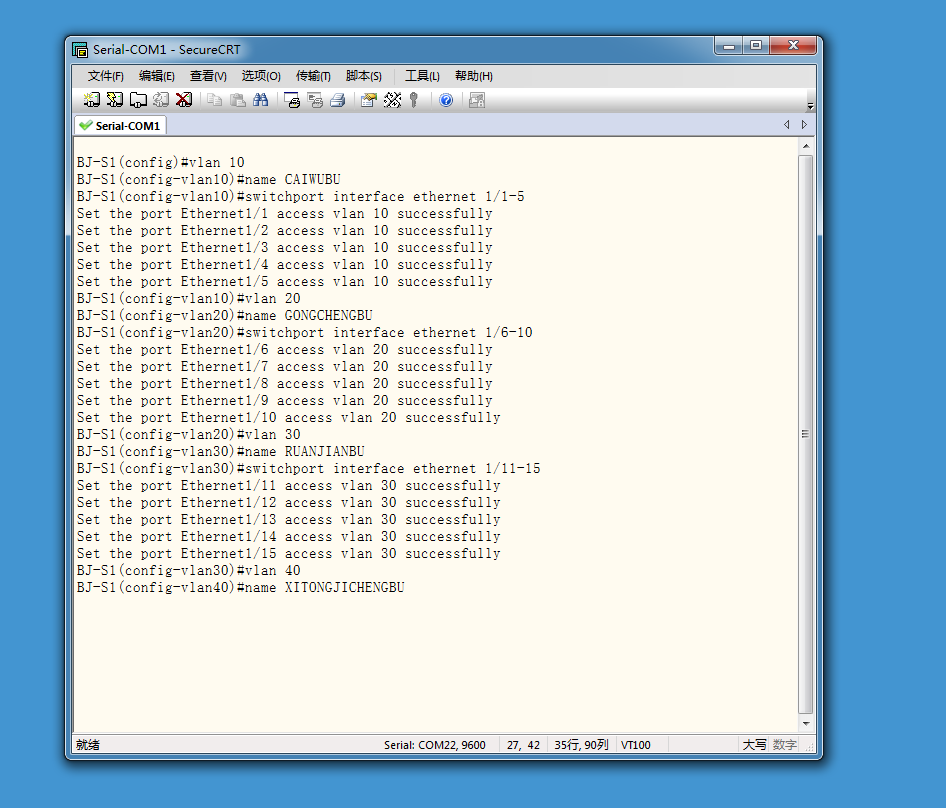Open the 帮助(H) menu

click(x=474, y=76)
